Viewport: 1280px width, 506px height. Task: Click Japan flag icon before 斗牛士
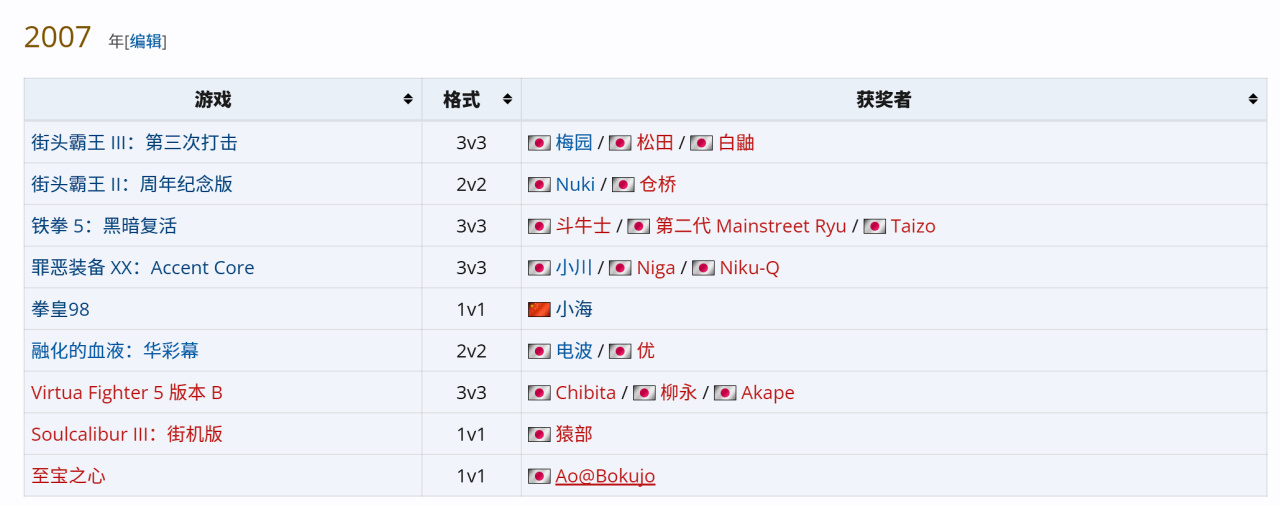[539, 226]
